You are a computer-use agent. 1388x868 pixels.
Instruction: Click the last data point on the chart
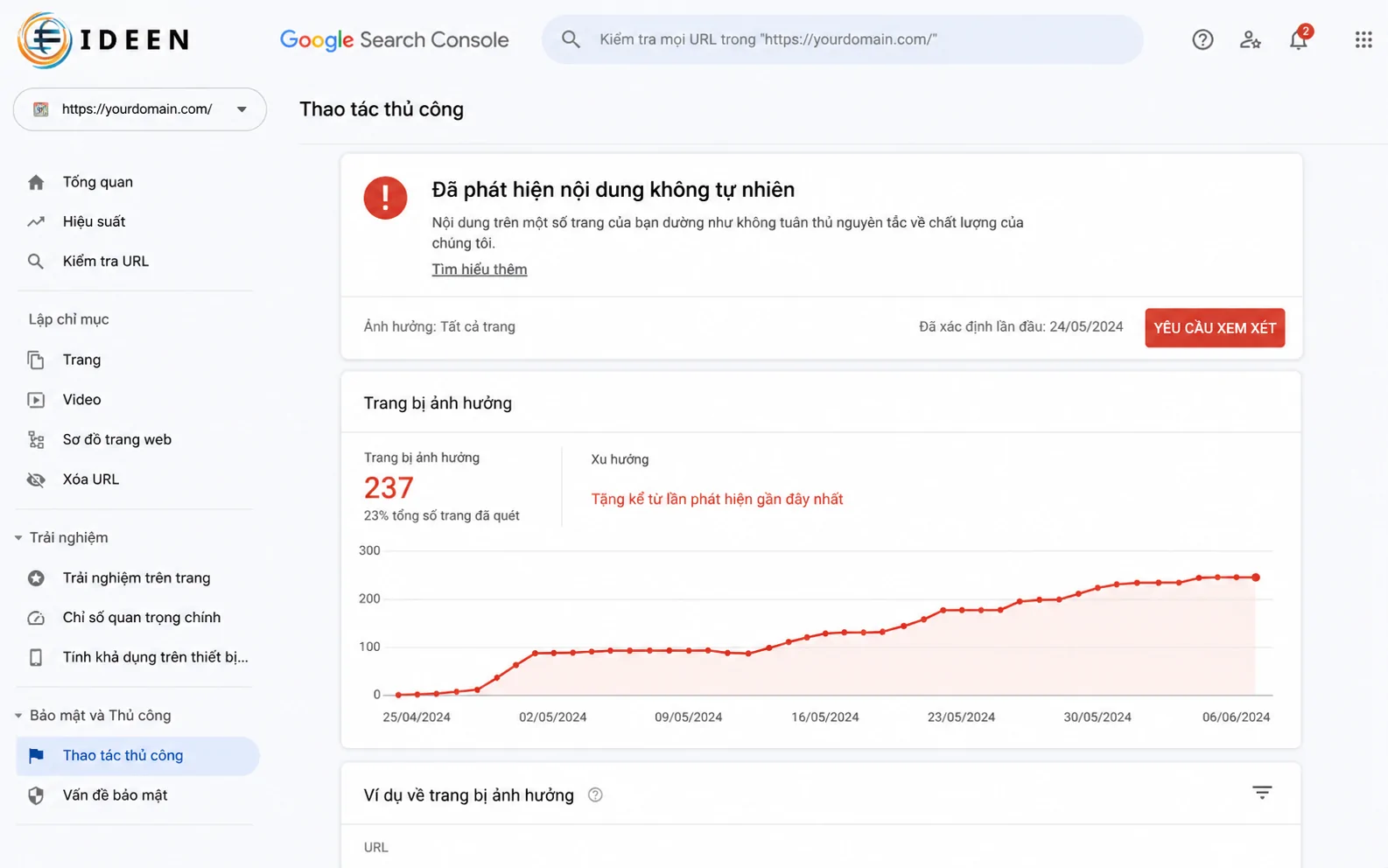tap(1256, 577)
